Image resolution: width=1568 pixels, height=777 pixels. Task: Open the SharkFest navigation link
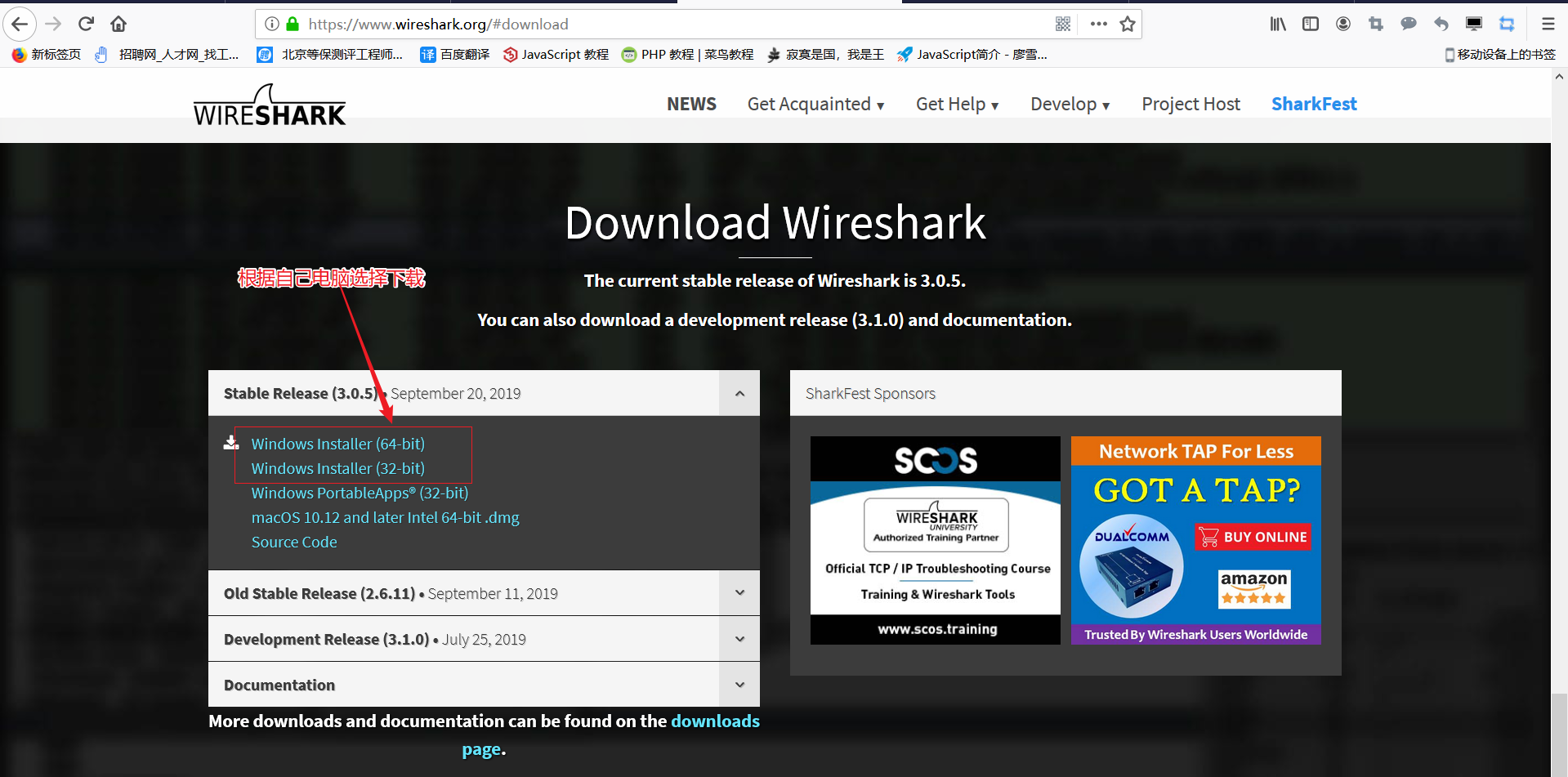[x=1314, y=104]
